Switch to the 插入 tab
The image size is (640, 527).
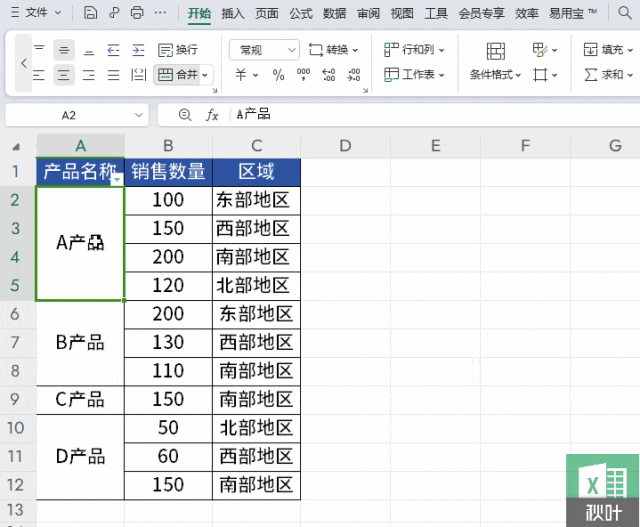(233, 13)
